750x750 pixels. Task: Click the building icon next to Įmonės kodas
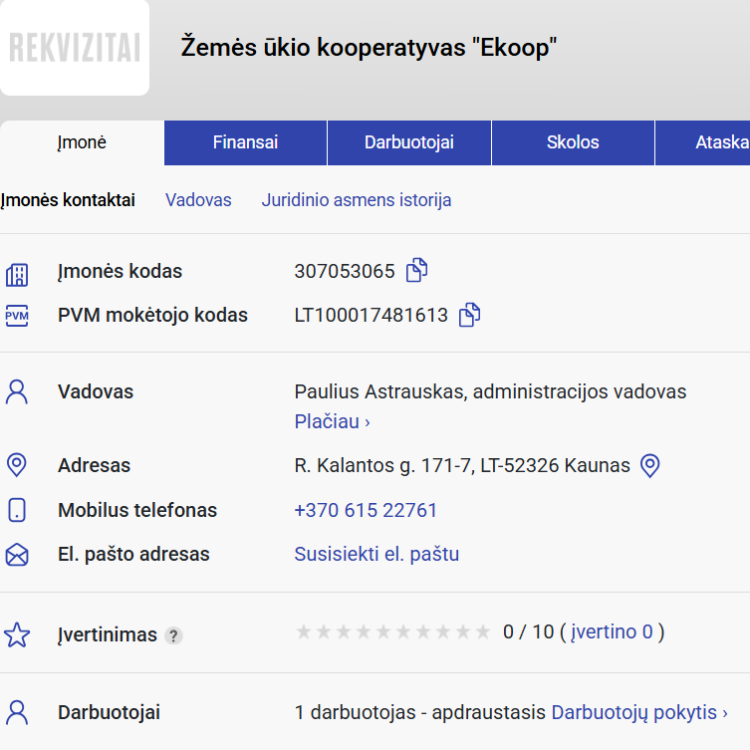click(17, 275)
